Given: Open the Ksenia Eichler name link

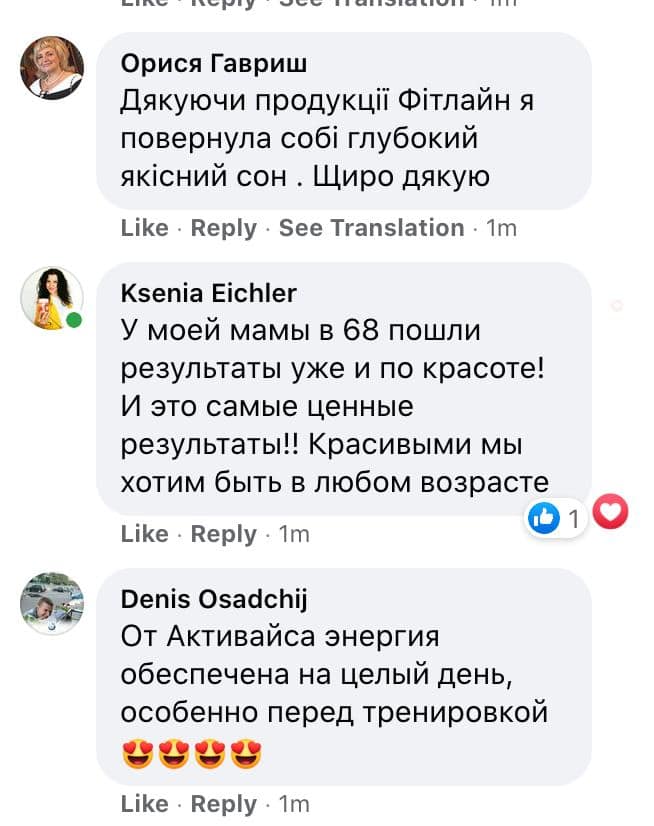Looking at the screenshot, I should click(x=208, y=293).
